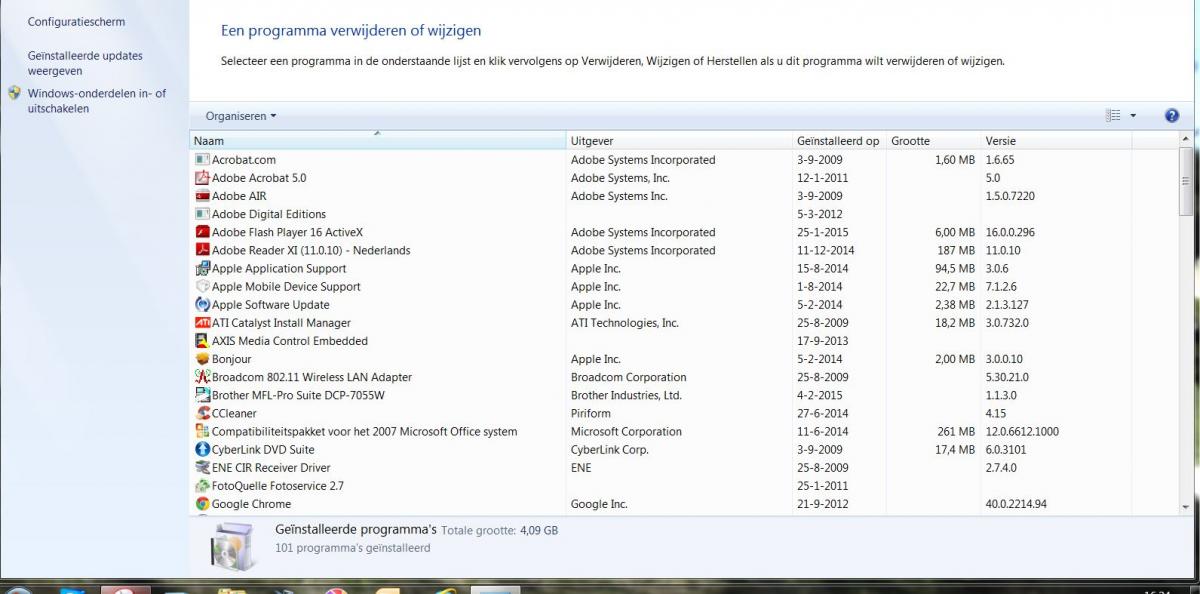Click the version value "5.30.21.0"

1007,377
